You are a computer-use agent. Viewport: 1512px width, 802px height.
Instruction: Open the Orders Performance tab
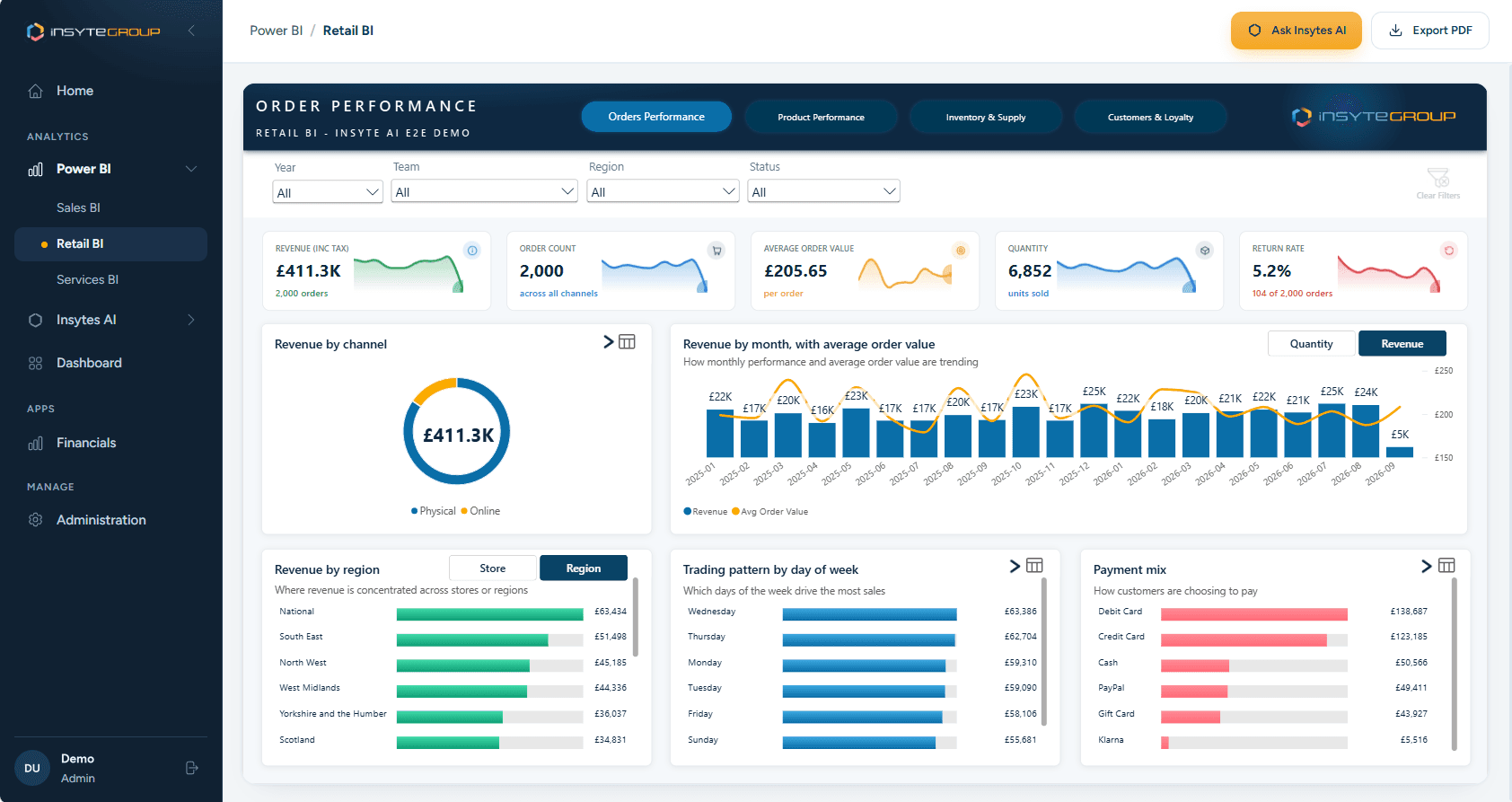coord(656,117)
